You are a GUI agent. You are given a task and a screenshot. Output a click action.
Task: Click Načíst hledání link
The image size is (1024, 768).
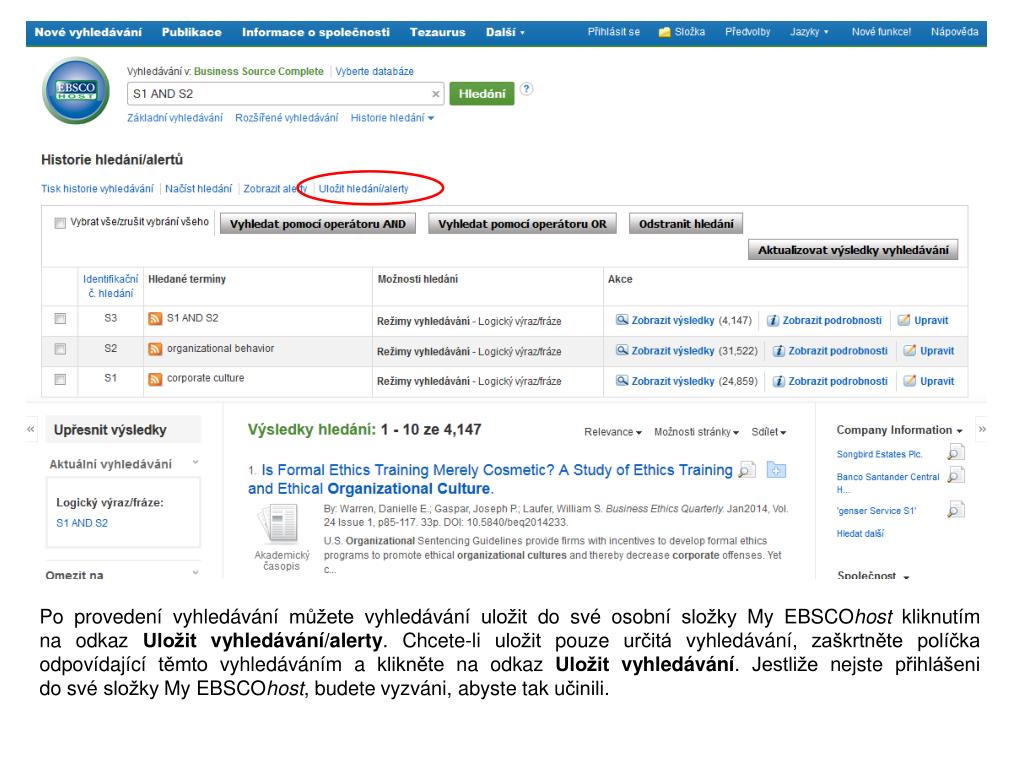pyautogui.click(x=199, y=189)
